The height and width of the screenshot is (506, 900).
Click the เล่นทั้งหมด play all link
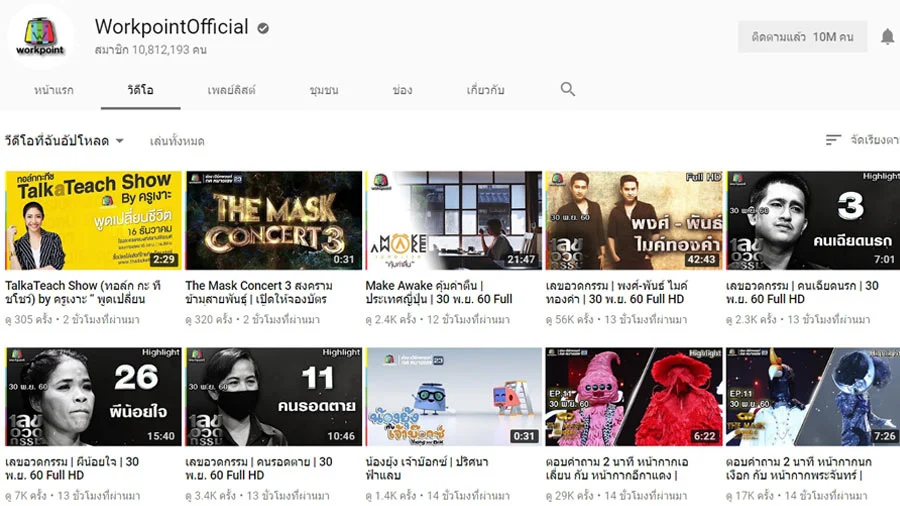177,141
